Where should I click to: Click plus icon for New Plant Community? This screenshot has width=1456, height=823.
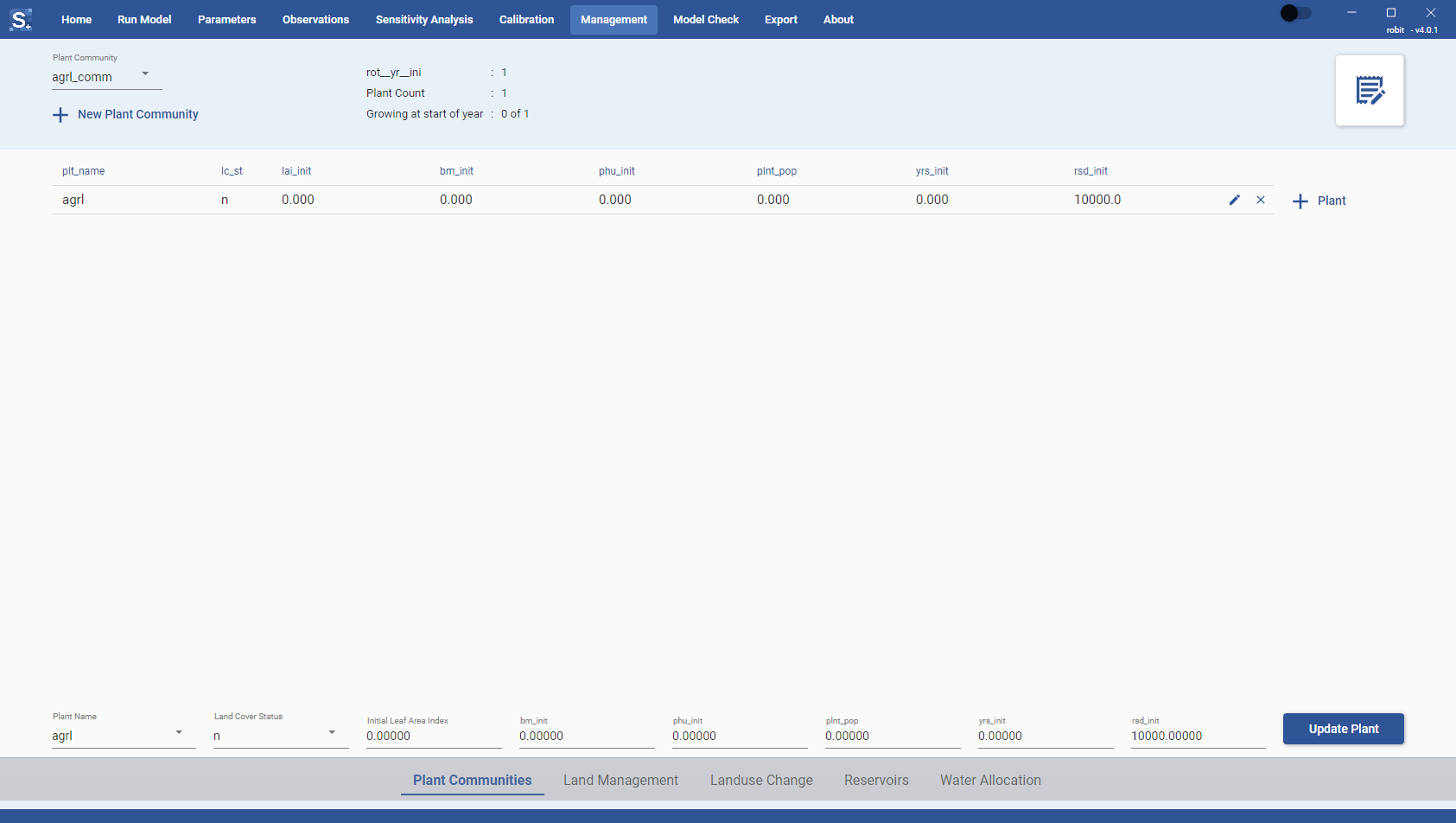click(x=60, y=115)
